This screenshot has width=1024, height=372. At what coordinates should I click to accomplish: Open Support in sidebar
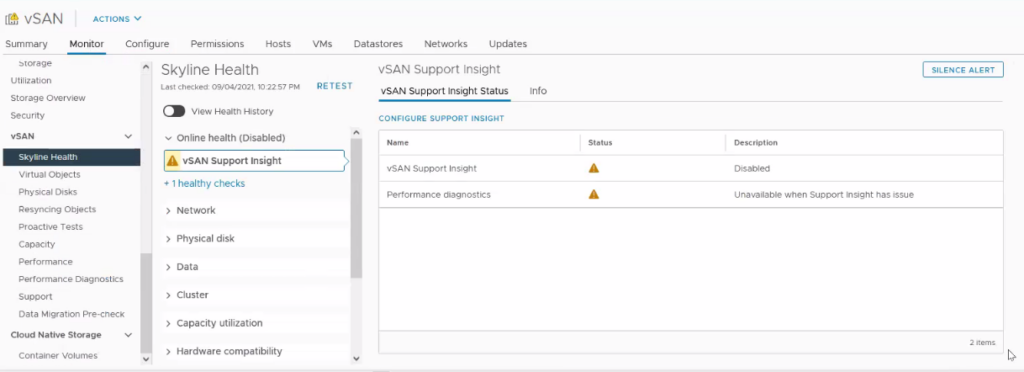click(35, 297)
